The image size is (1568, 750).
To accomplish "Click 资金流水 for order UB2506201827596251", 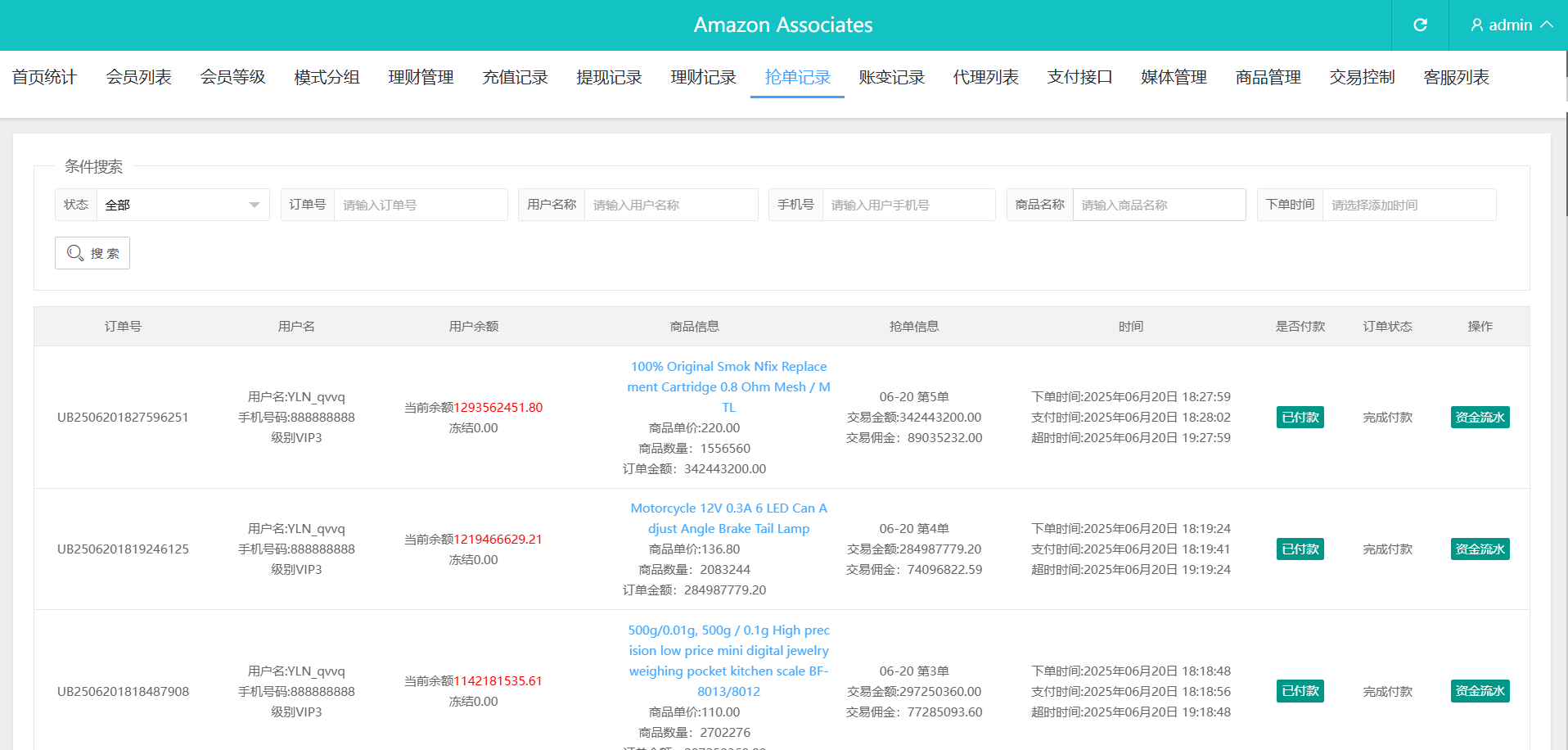I will click(1480, 417).
